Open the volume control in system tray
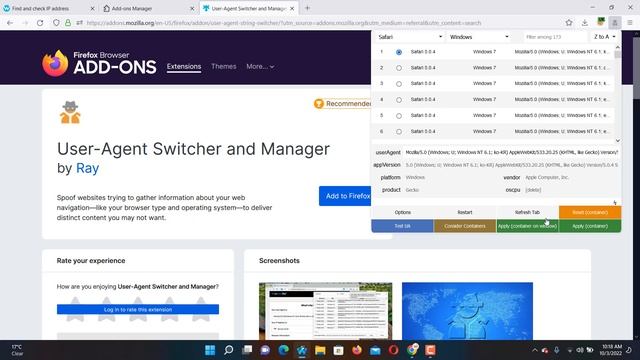640x360 pixels. click(580, 350)
